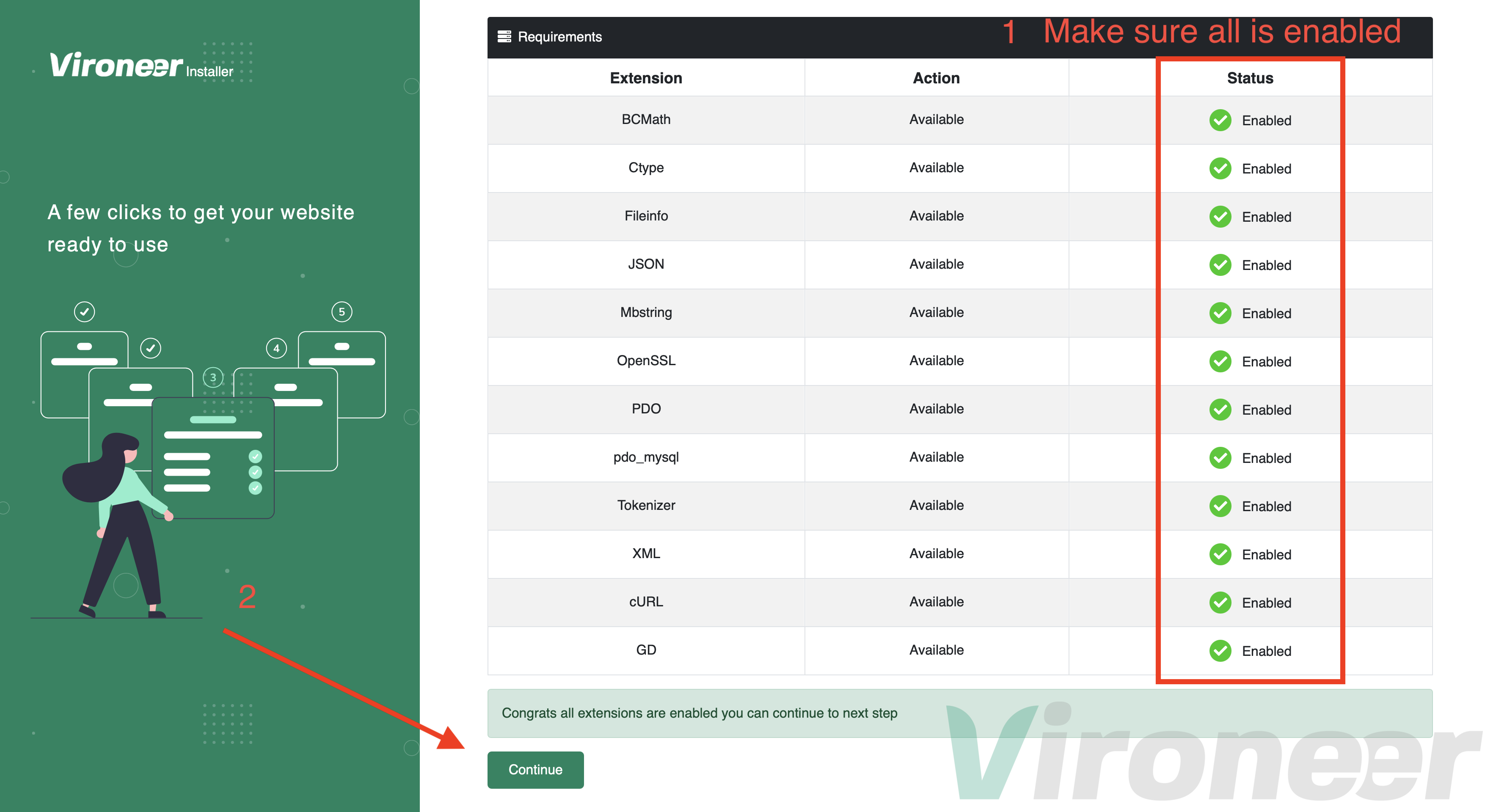Click the green checkmark icon for cURL

[x=1220, y=602]
